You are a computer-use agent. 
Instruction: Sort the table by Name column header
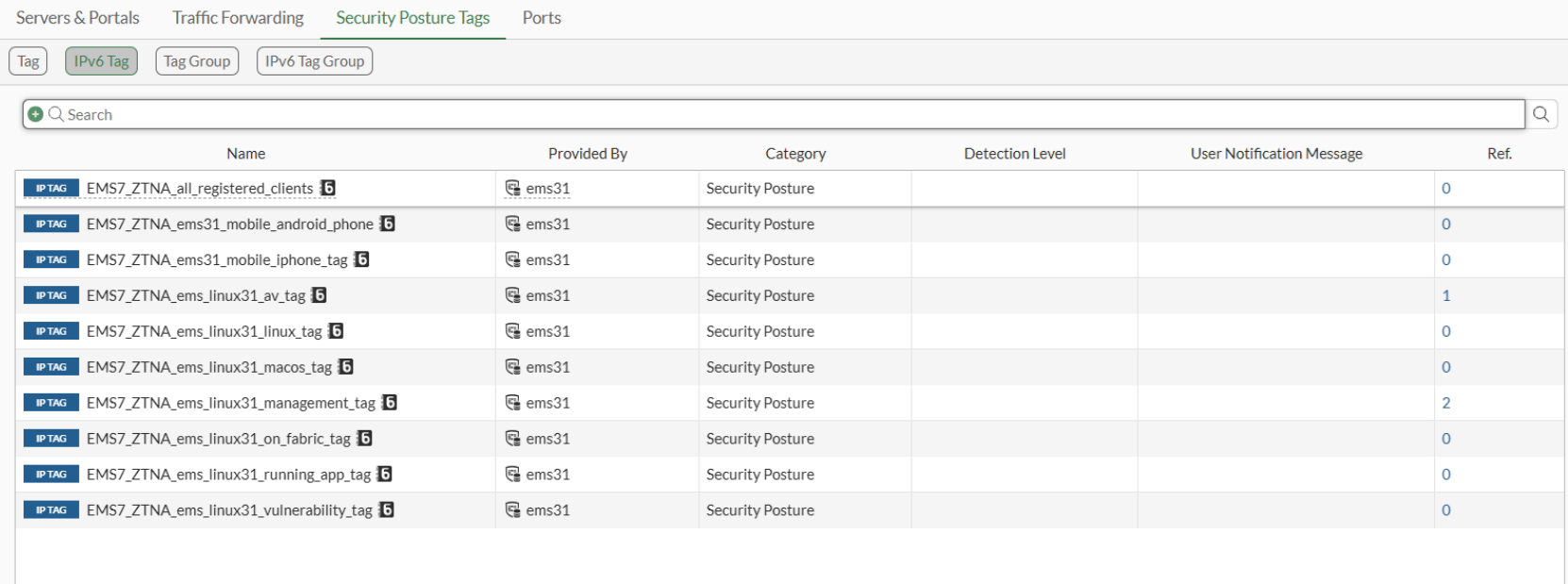point(245,154)
